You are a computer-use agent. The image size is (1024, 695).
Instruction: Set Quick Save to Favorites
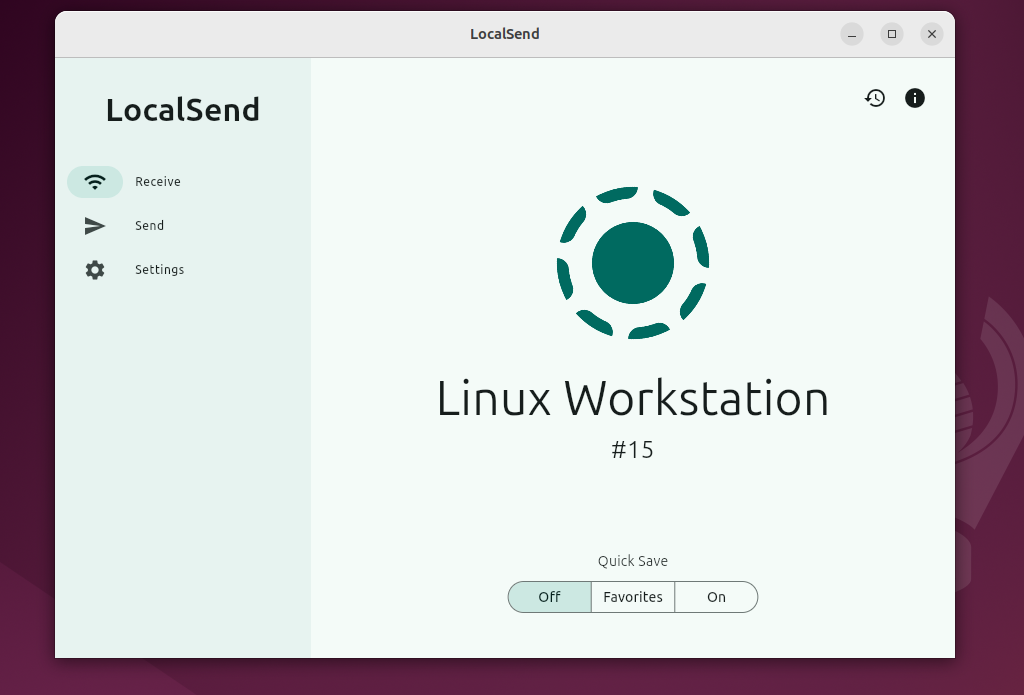pyautogui.click(x=633, y=597)
